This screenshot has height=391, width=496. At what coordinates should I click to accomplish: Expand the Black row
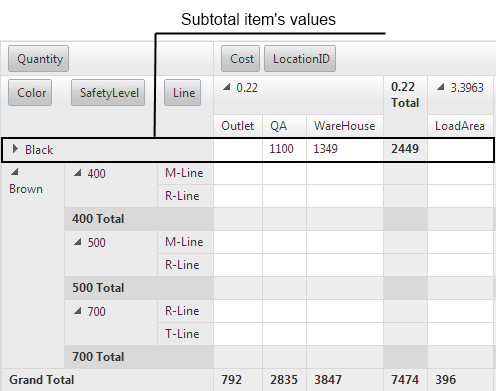tap(15, 149)
